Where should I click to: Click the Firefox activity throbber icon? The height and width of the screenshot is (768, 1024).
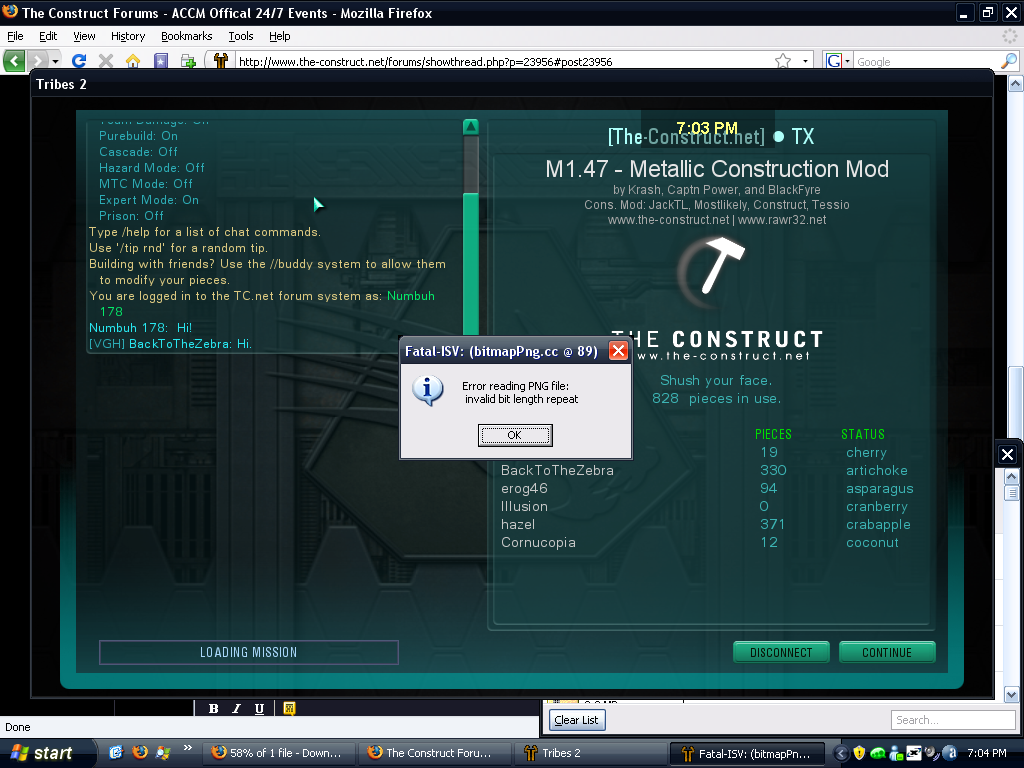1010,36
